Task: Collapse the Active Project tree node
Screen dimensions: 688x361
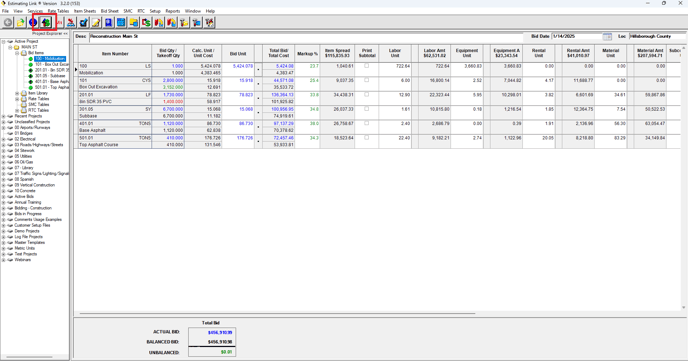Action: tap(4, 42)
